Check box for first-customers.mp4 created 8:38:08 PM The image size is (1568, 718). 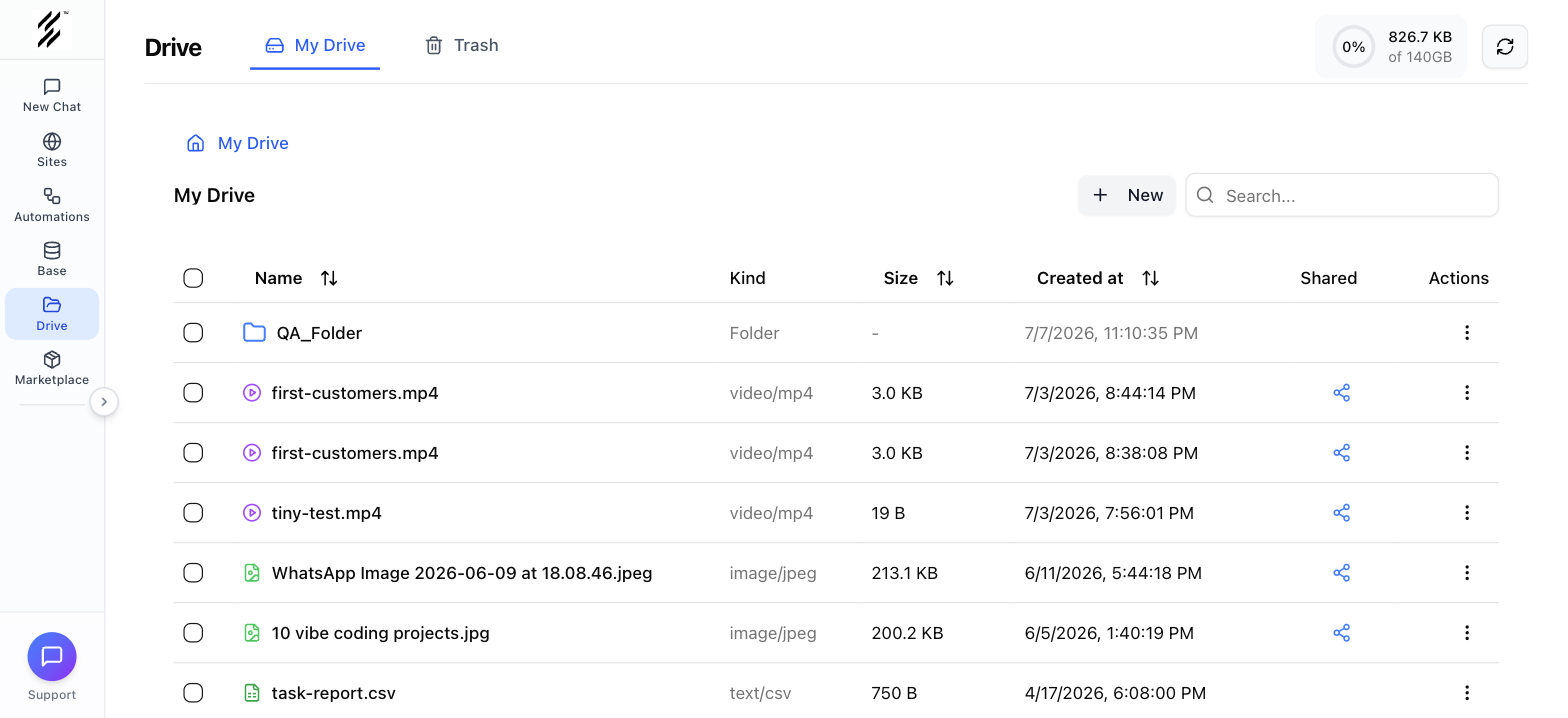click(x=193, y=453)
